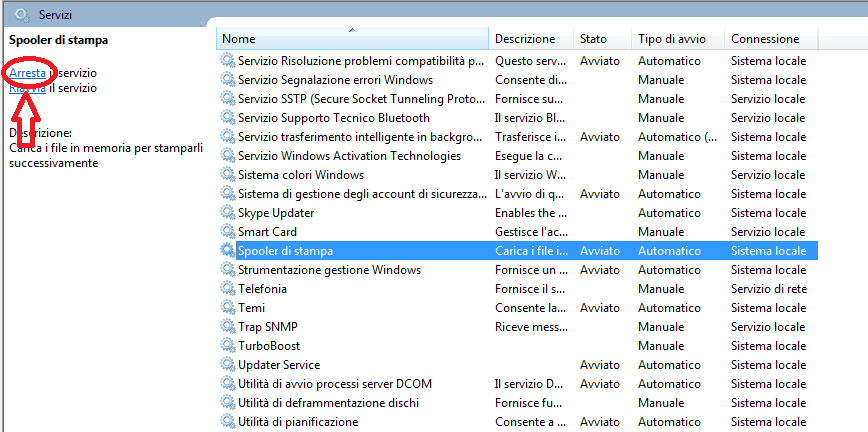Click gear icon next to Smart Card

[x=228, y=232]
